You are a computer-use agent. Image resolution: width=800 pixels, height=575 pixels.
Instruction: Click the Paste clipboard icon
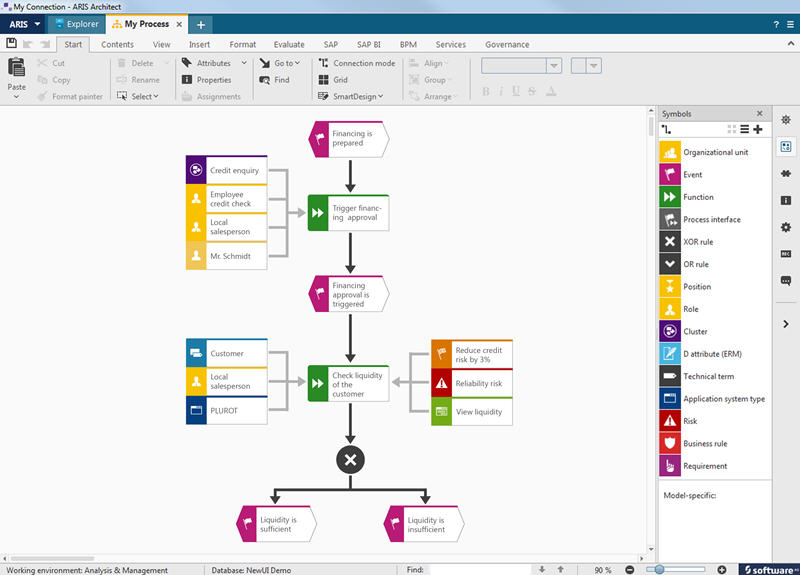(x=16, y=67)
